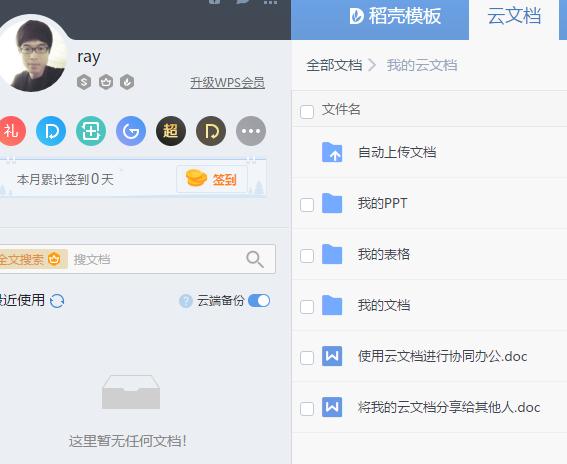Open the 我的PPT folder name

coord(382,203)
